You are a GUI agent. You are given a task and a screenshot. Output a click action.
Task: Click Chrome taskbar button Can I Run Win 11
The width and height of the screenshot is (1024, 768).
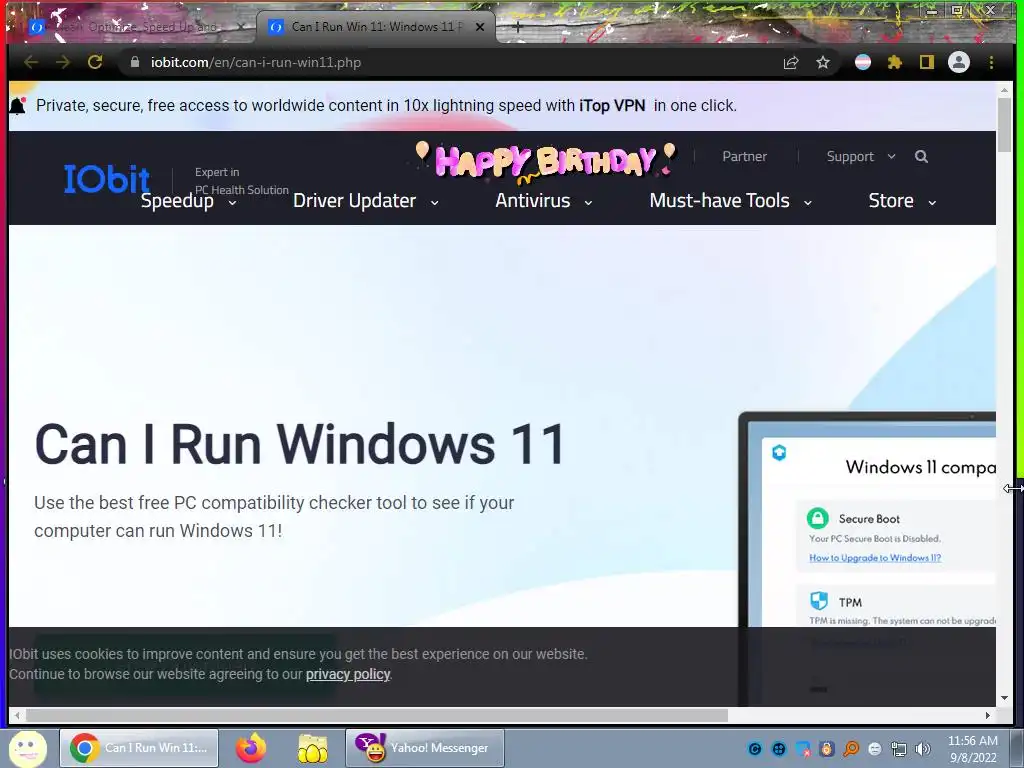pos(139,748)
